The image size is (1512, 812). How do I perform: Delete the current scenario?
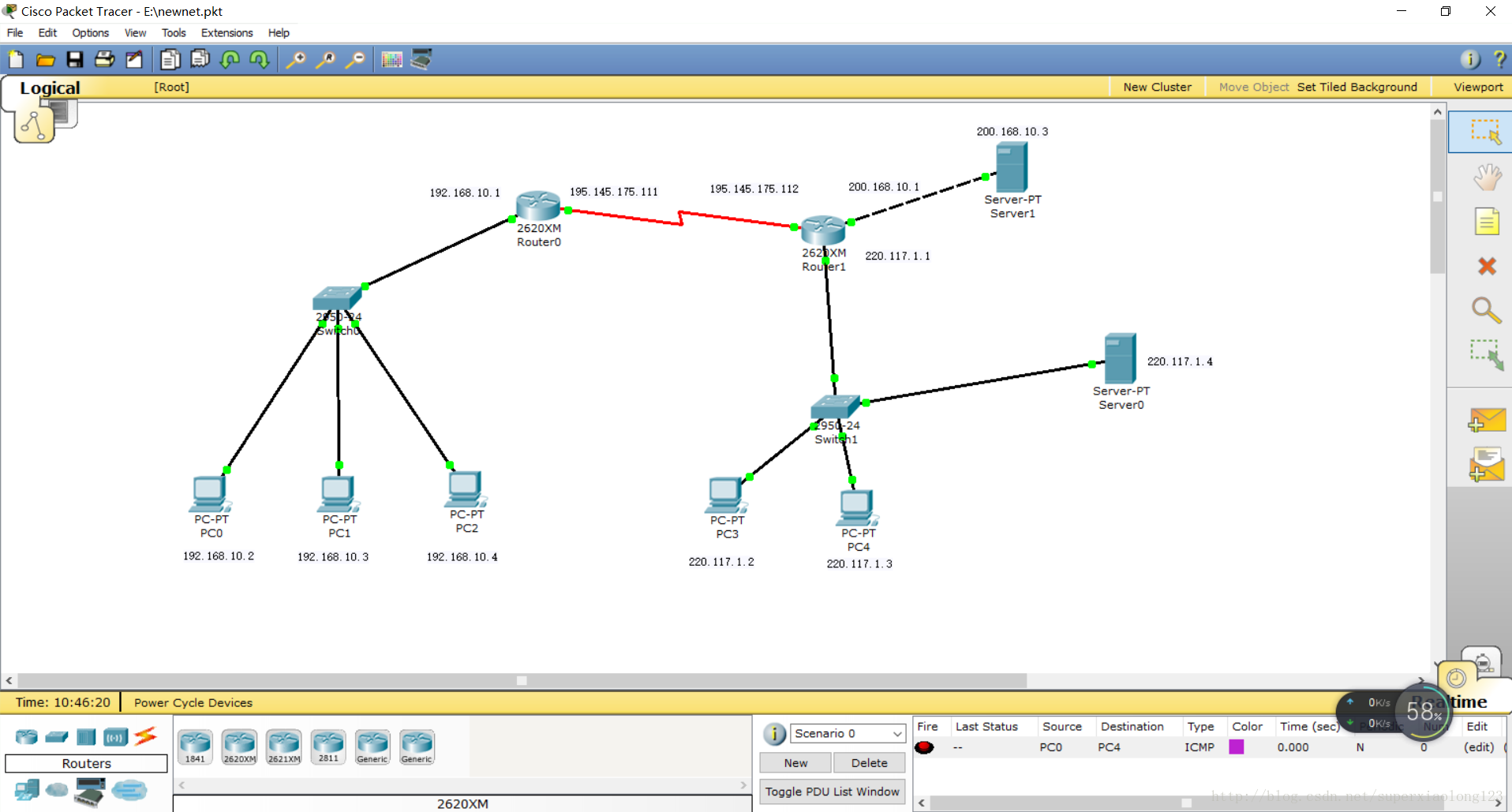pyautogui.click(x=869, y=763)
